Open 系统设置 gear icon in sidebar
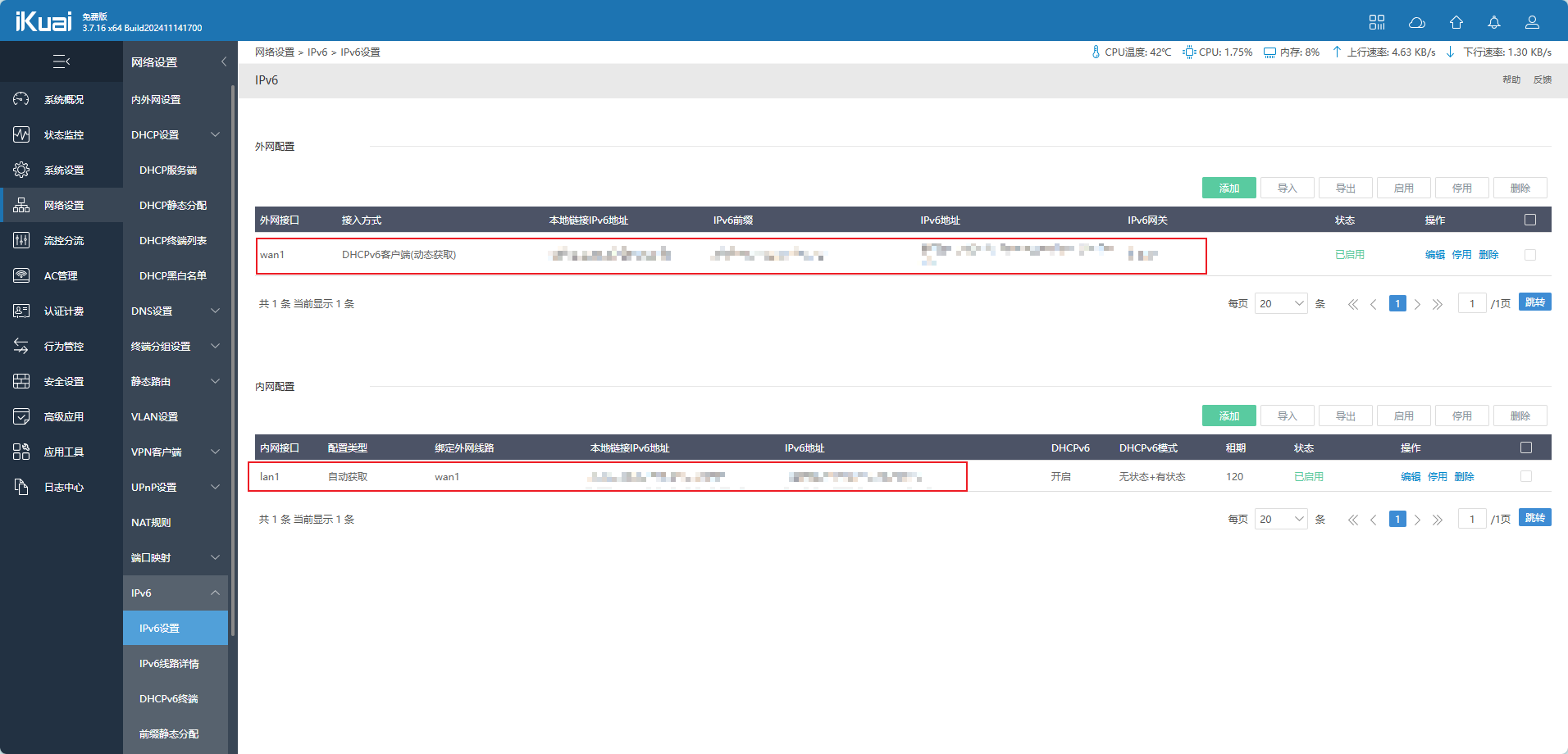The height and width of the screenshot is (754, 1568). (x=21, y=170)
